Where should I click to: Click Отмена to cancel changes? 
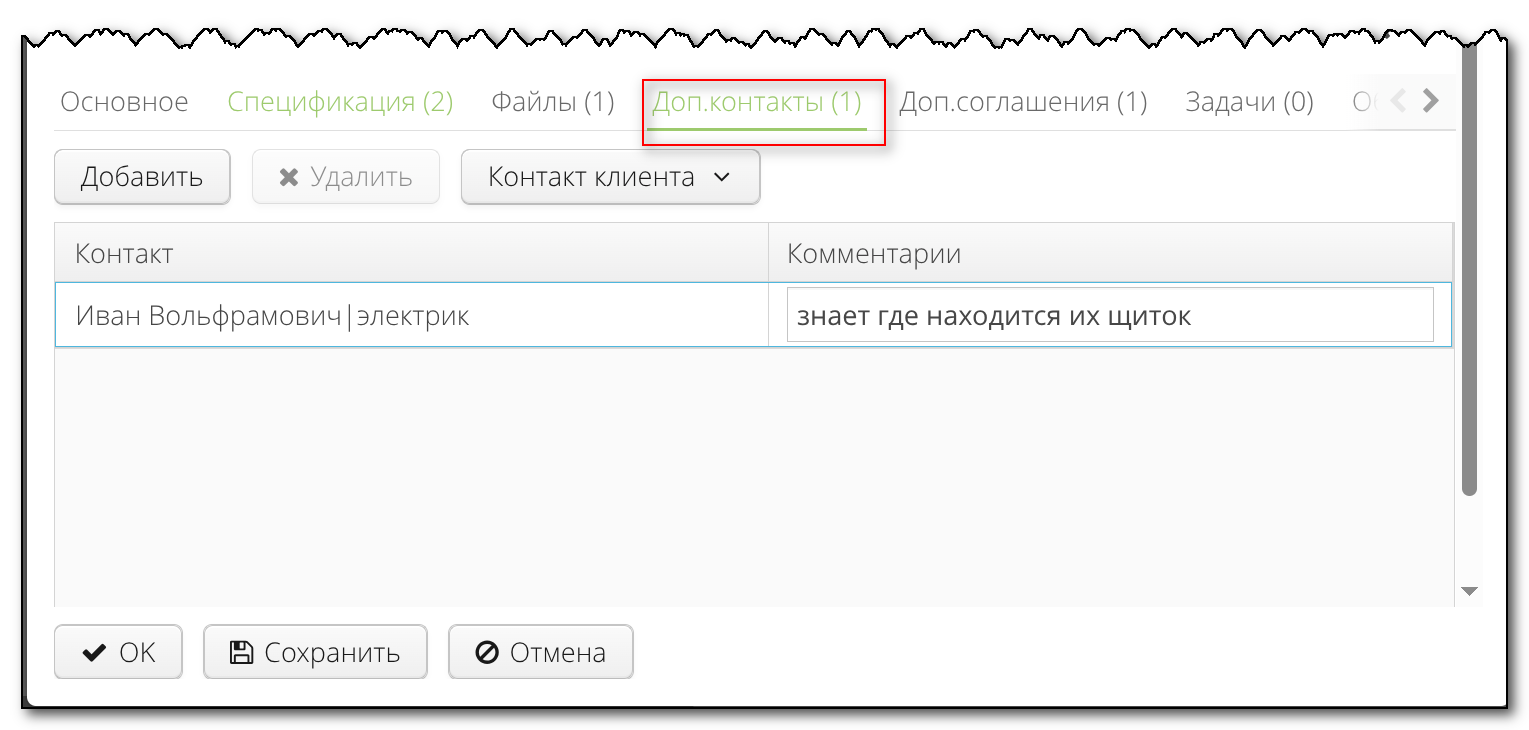540,652
